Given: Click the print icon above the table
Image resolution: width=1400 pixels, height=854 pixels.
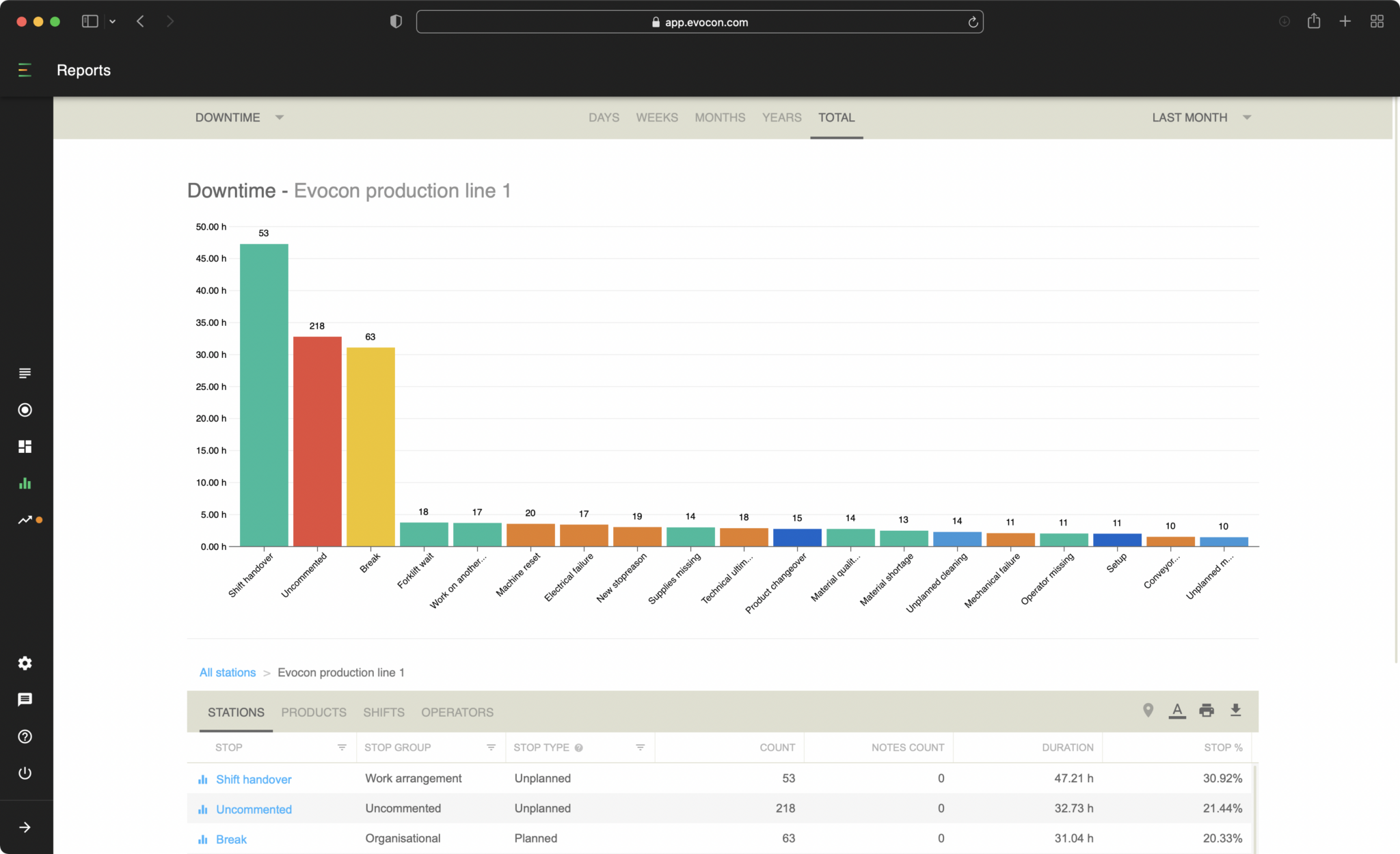Looking at the screenshot, I should click(1207, 710).
